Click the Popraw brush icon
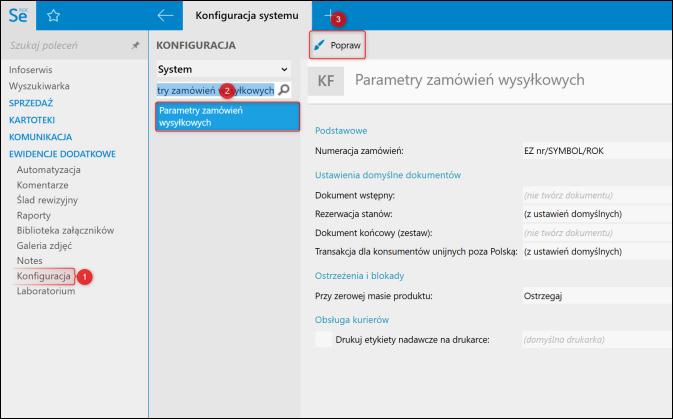Screen dimensions: 673x419 [320, 46]
